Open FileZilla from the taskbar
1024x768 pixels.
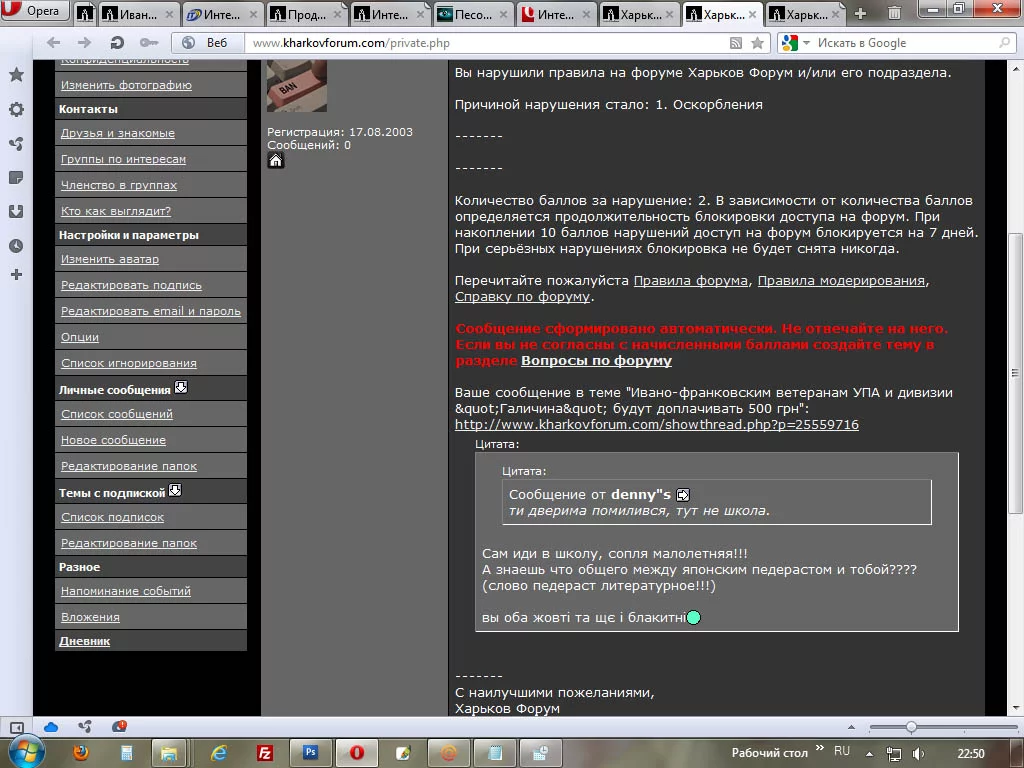coord(264,753)
